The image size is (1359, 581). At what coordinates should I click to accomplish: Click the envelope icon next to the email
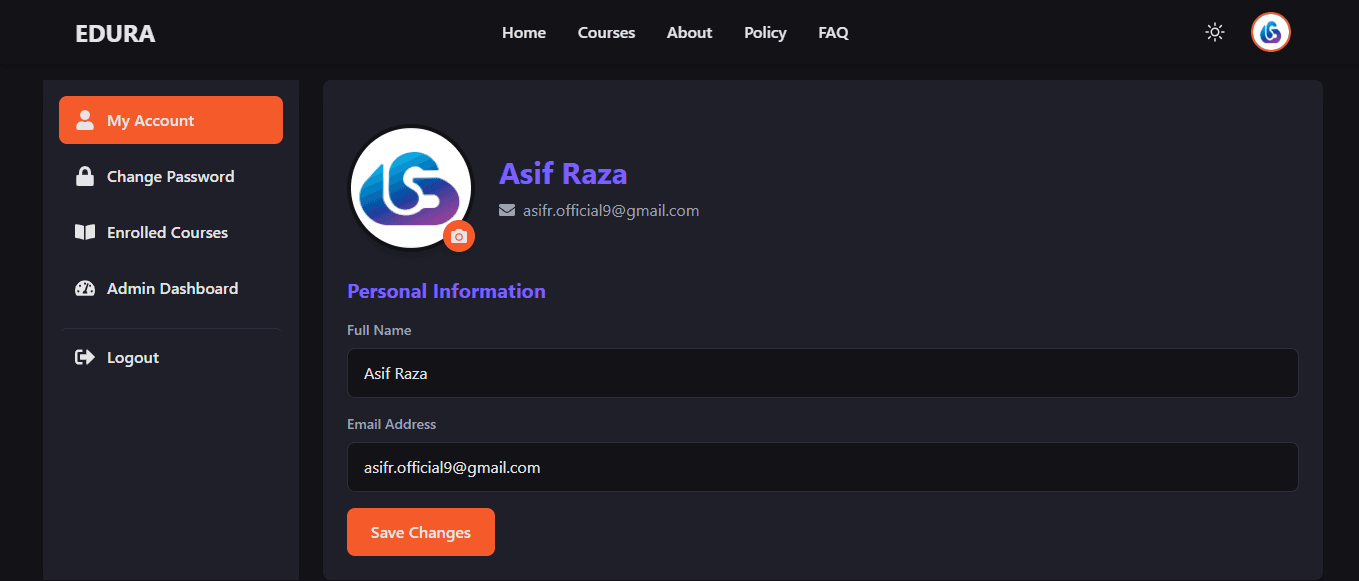[x=507, y=210]
